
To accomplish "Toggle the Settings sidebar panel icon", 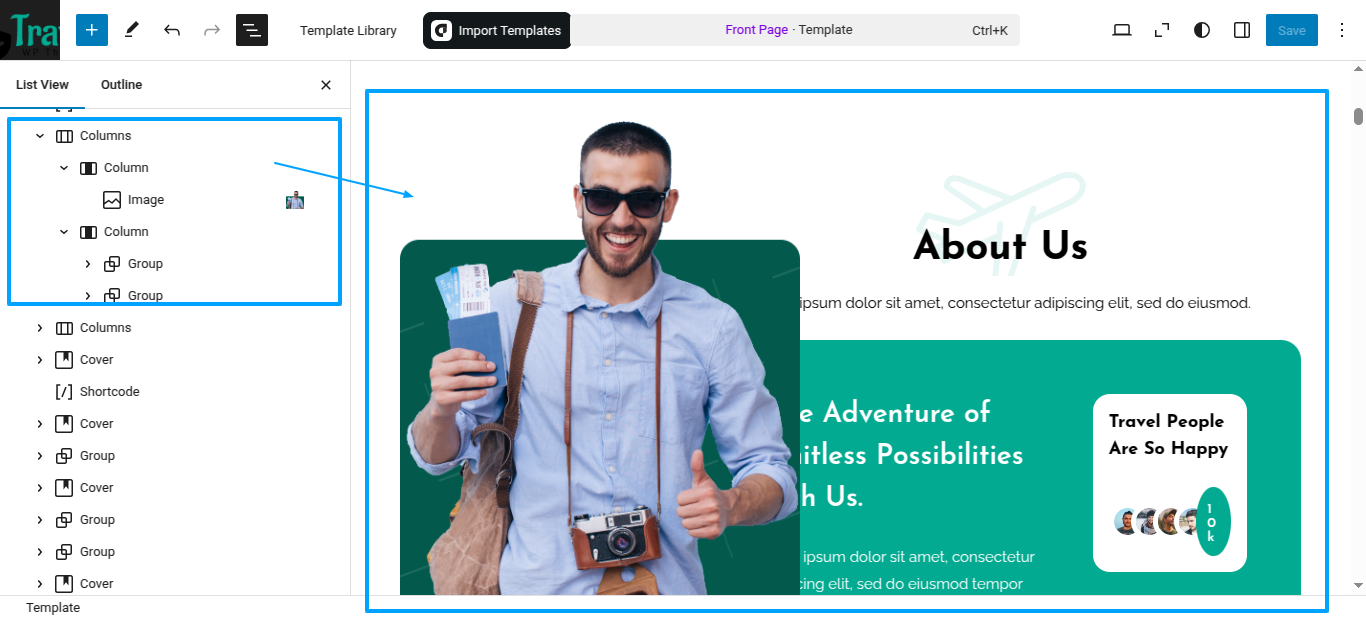I will point(1242,30).
